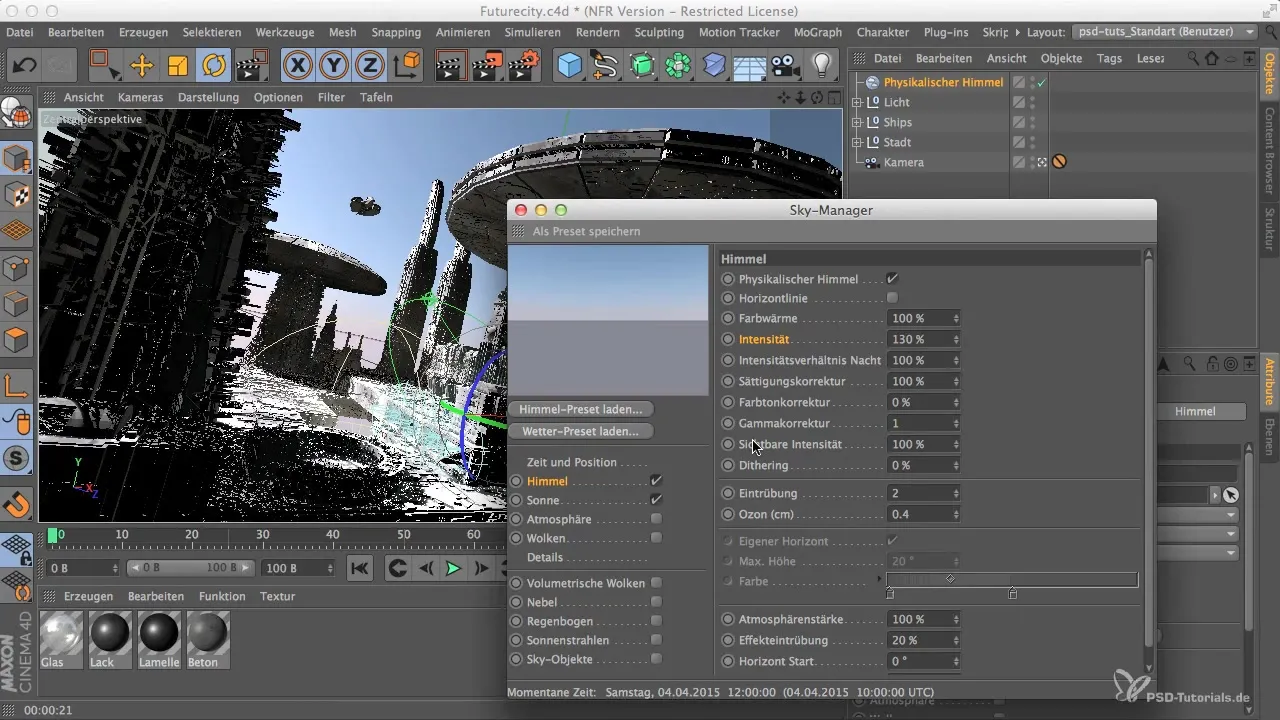Image resolution: width=1280 pixels, height=720 pixels.
Task: Disable the Sonne checkbox
Action: pyautogui.click(x=656, y=500)
